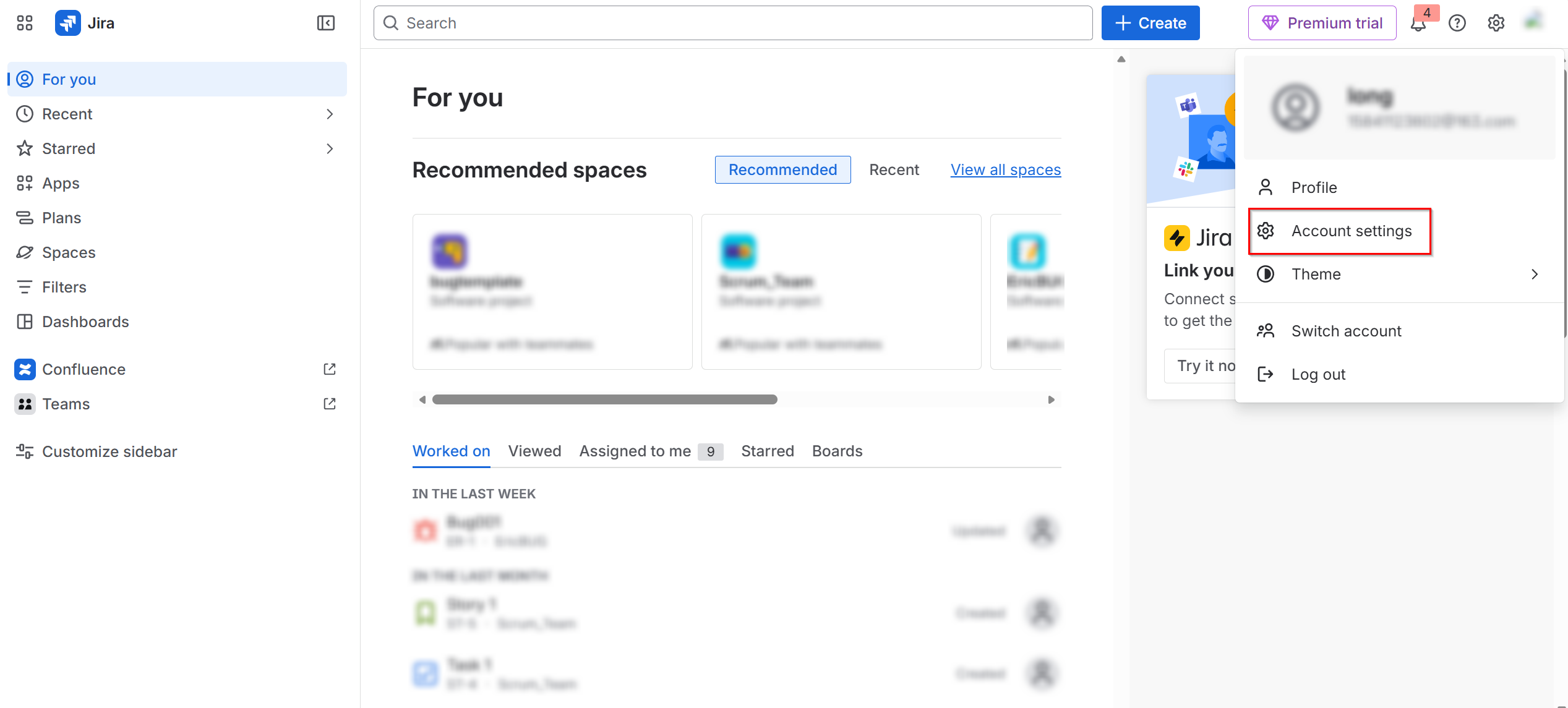
Task: Select Account settings from the menu
Action: pyautogui.click(x=1352, y=231)
